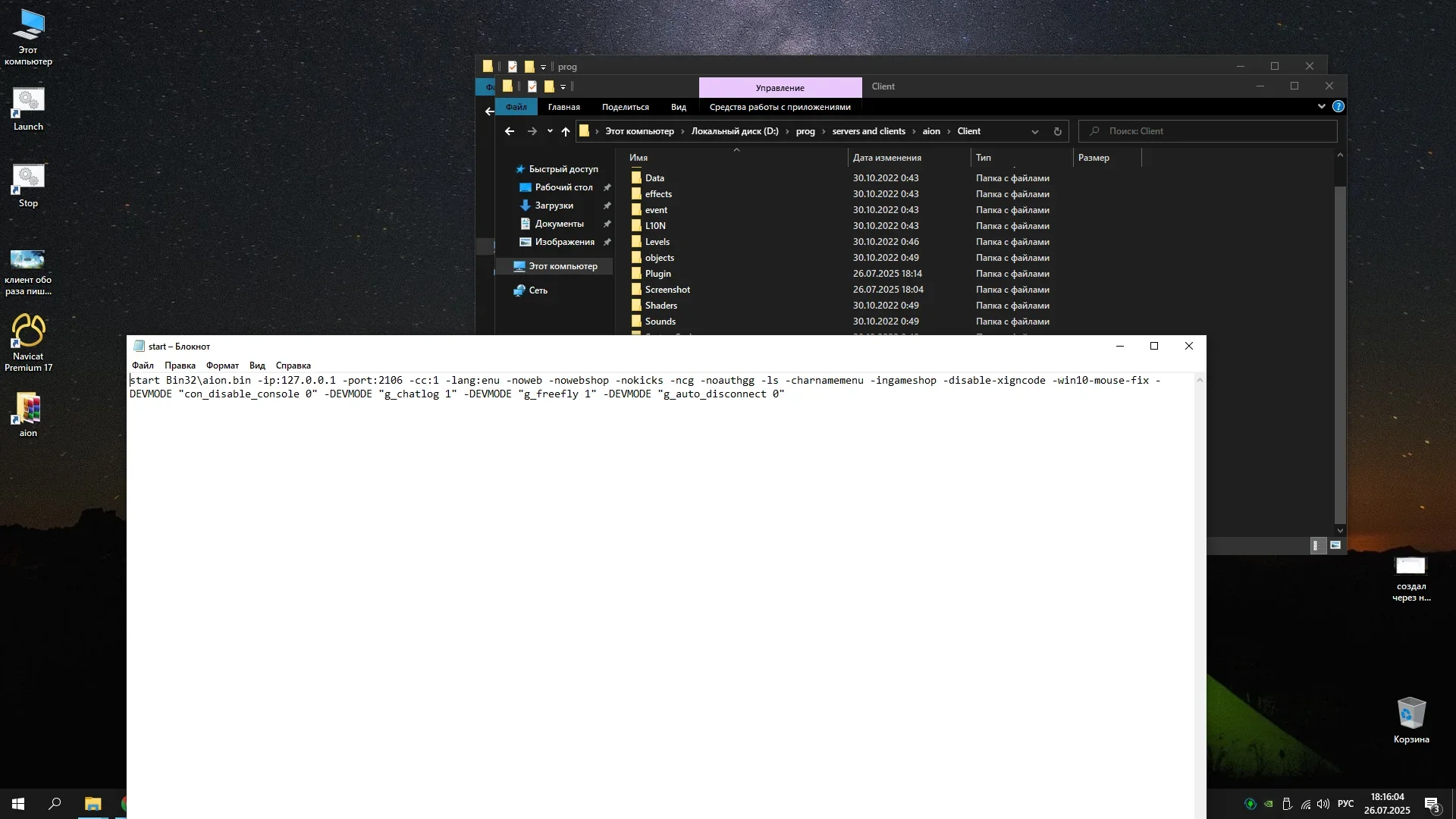Click the Sounds folder icon
The height and width of the screenshot is (819, 1456).
pyautogui.click(x=637, y=321)
